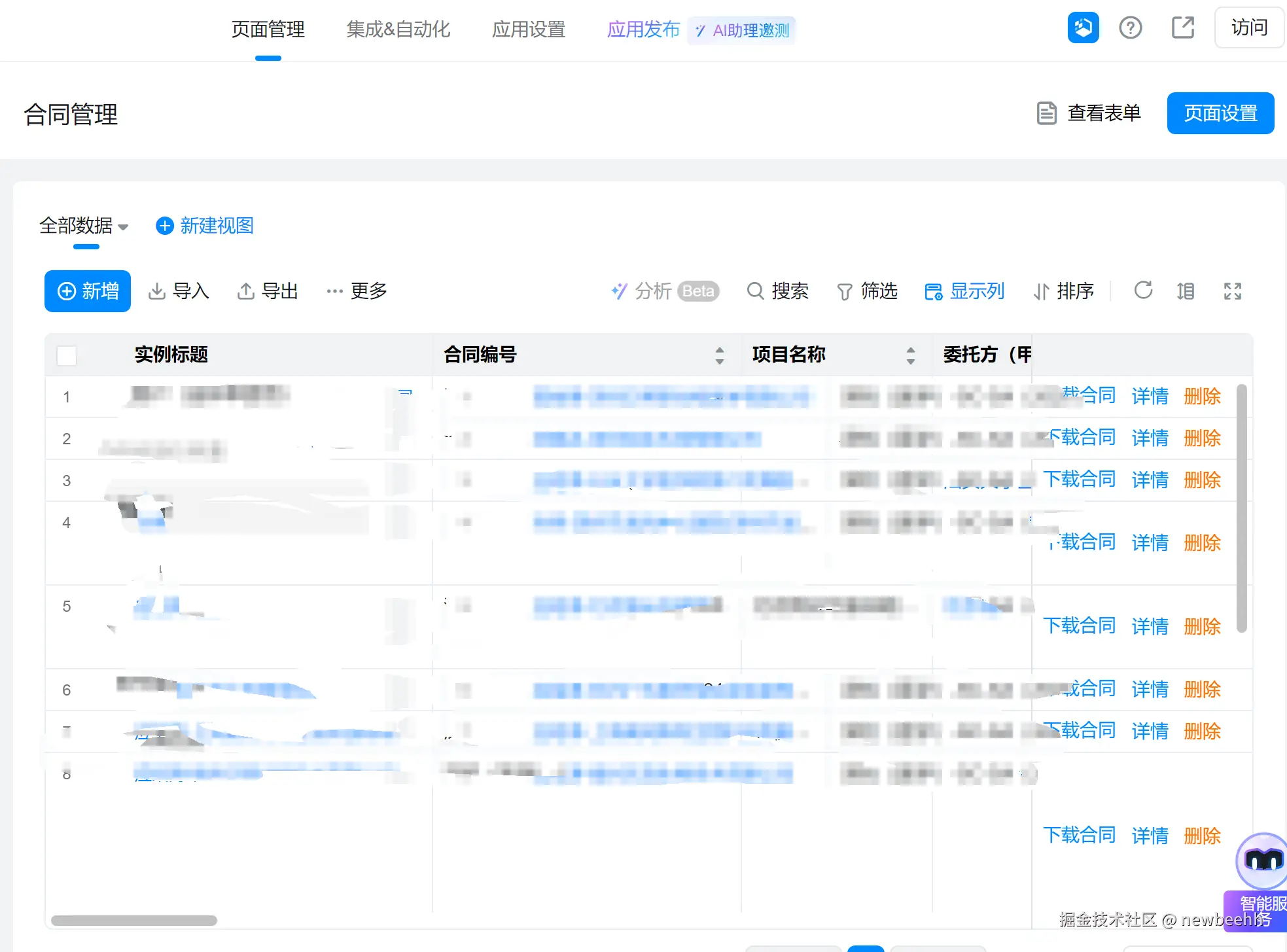
Task: Click the row height adjustment icon
Action: [1186, 291]
